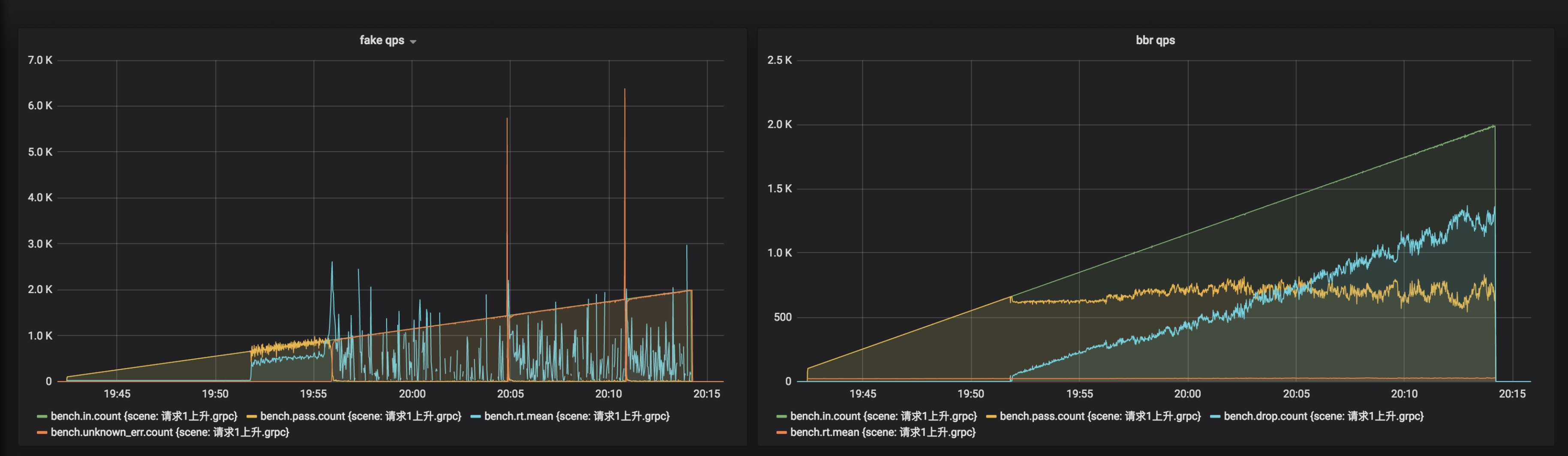Toggle bench.unknown_err.count series in fake qps legend
The width and height of the screenshot is (1568, 456).
pyautogui.click(x=170, y=432)
